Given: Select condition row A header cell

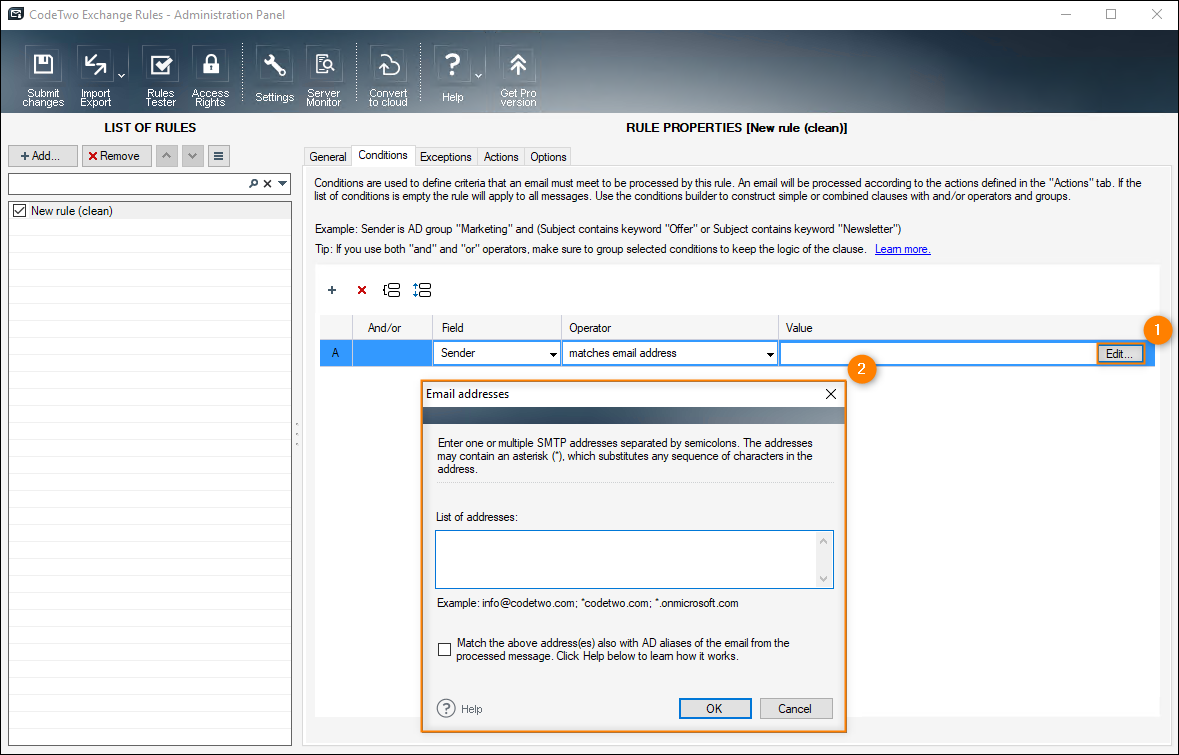Looking at the screenshot, I should pyautogui.click(x=335, y=353).
